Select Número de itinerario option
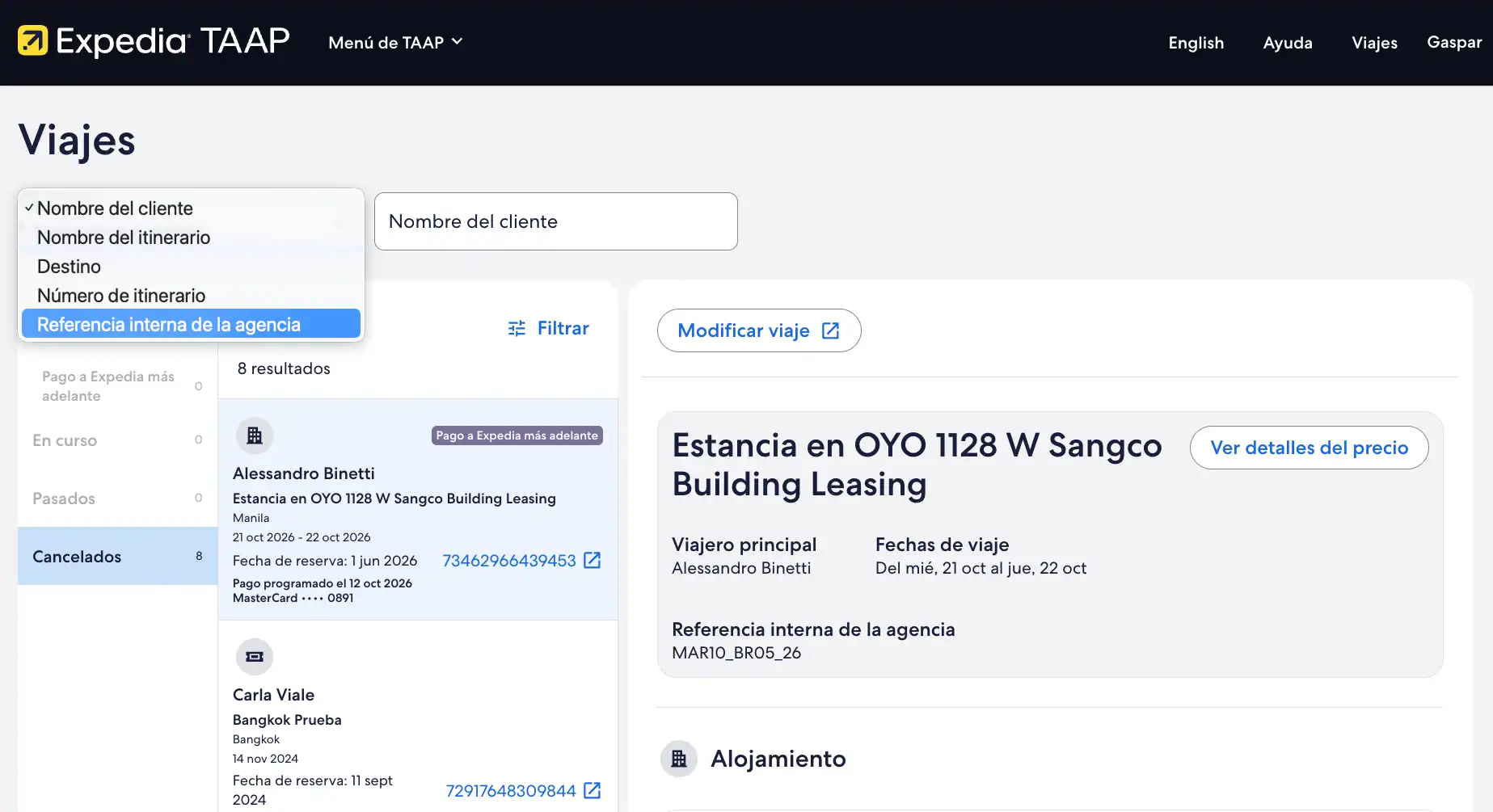Screen dimensions: 1493x812 pos(191,296)
